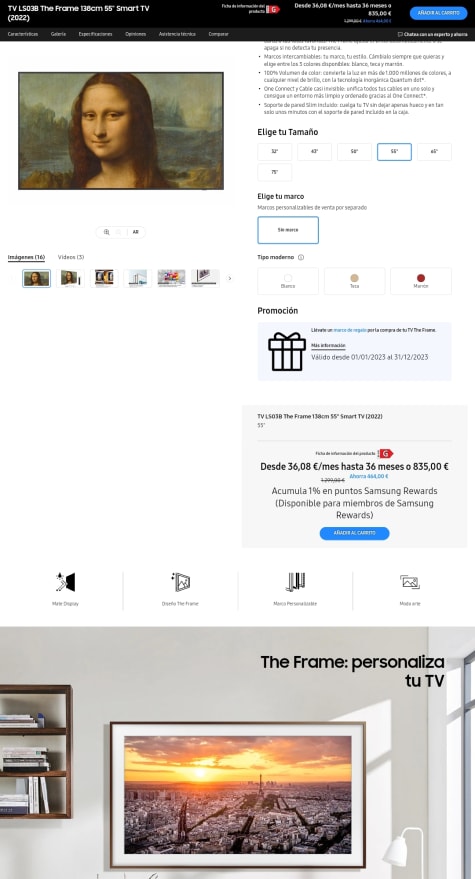Choose the 65" size option

[x=434, y=152]
